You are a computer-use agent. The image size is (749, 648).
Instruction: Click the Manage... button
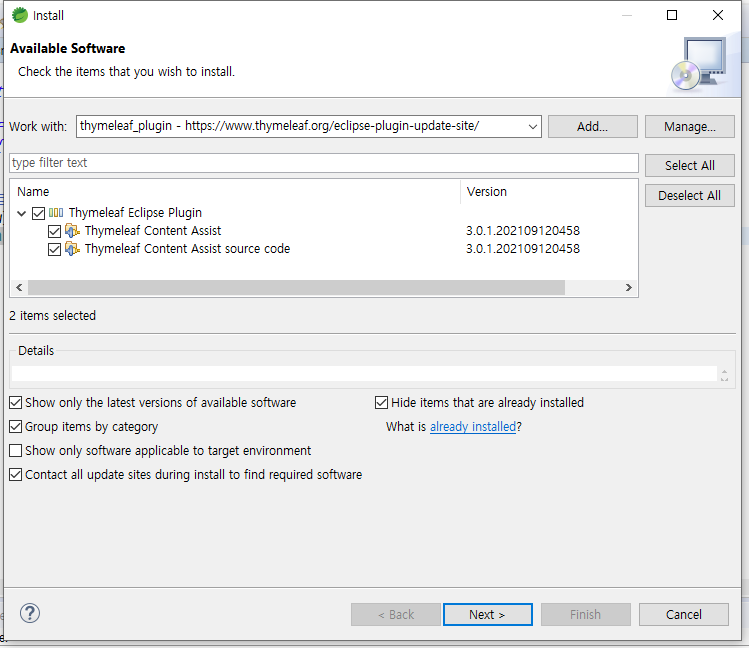[x=689, y=127]
